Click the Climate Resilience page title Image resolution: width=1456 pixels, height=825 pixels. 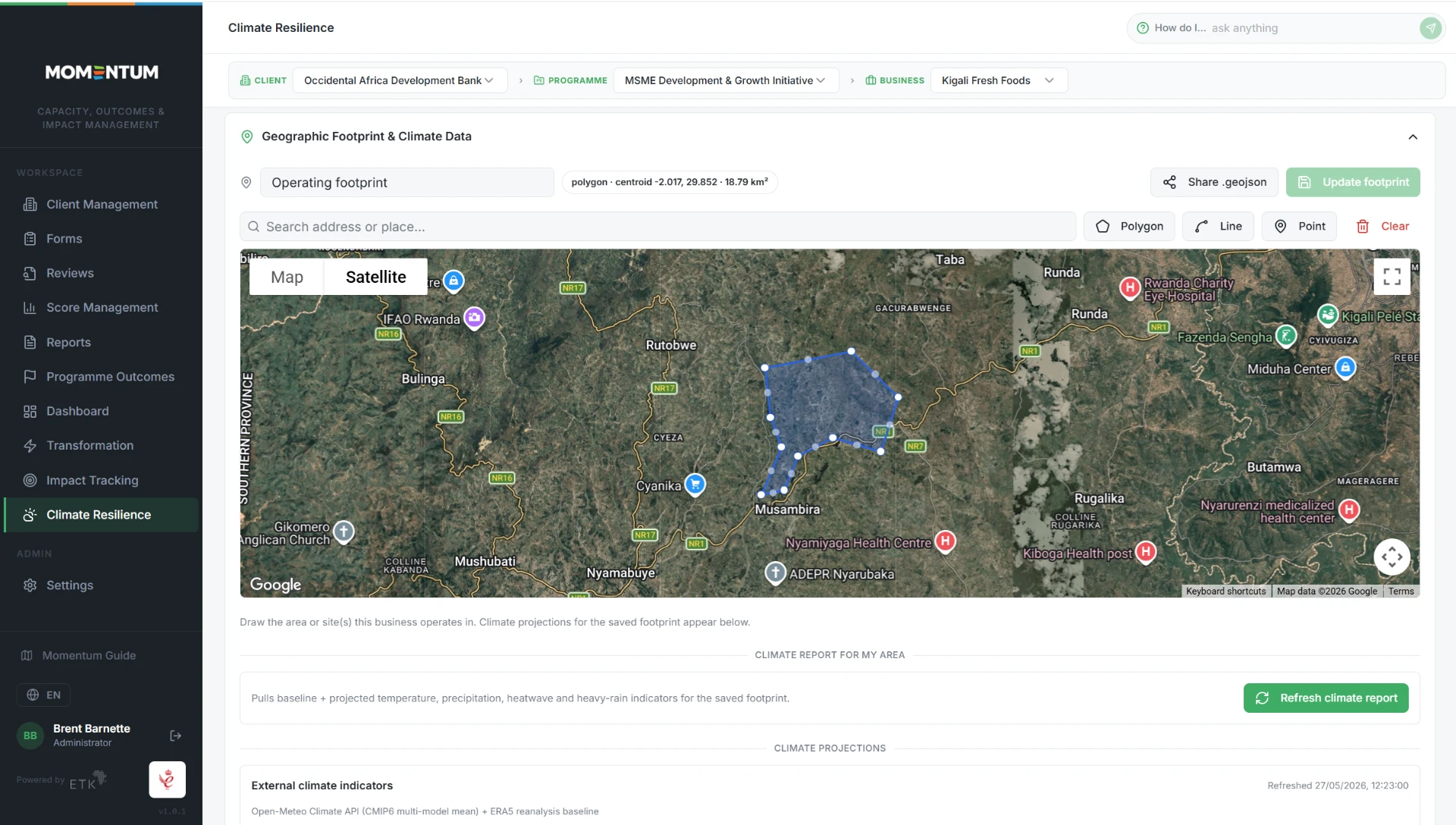281,27
